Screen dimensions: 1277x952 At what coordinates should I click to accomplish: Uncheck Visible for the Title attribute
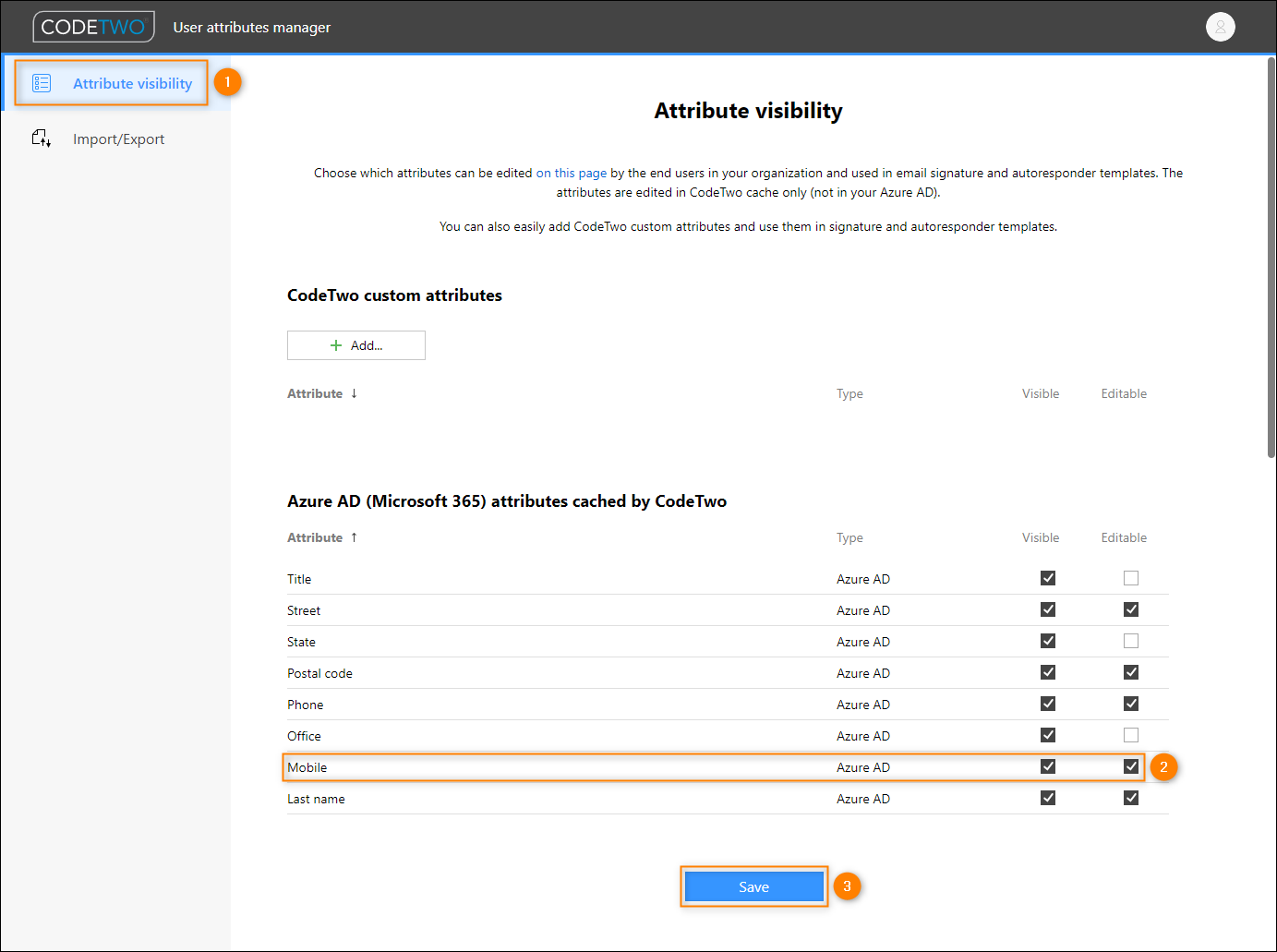click(x=1048, y=578)
